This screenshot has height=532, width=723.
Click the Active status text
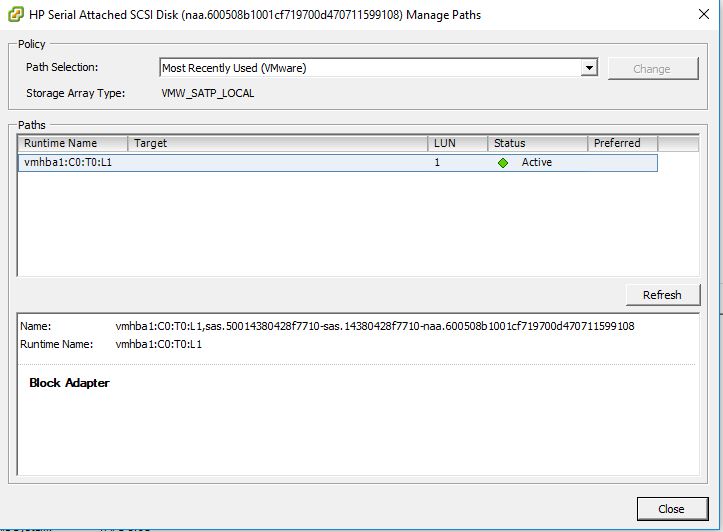point(537,162)
